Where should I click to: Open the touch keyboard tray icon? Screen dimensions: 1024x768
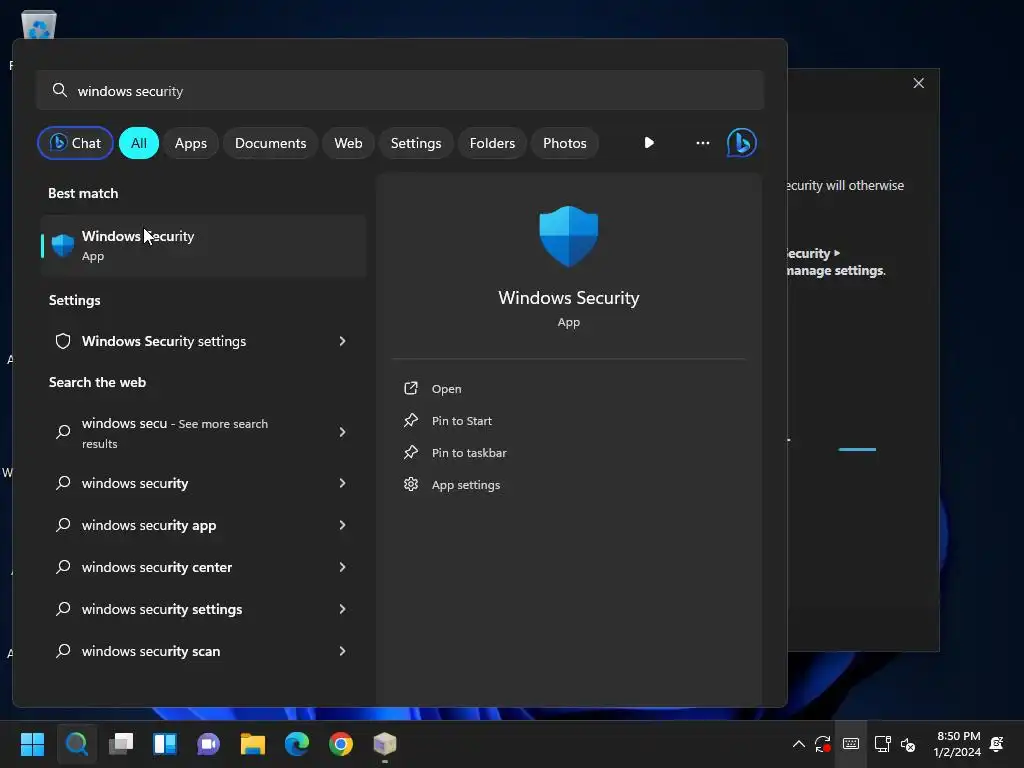[x=850, y=744]
